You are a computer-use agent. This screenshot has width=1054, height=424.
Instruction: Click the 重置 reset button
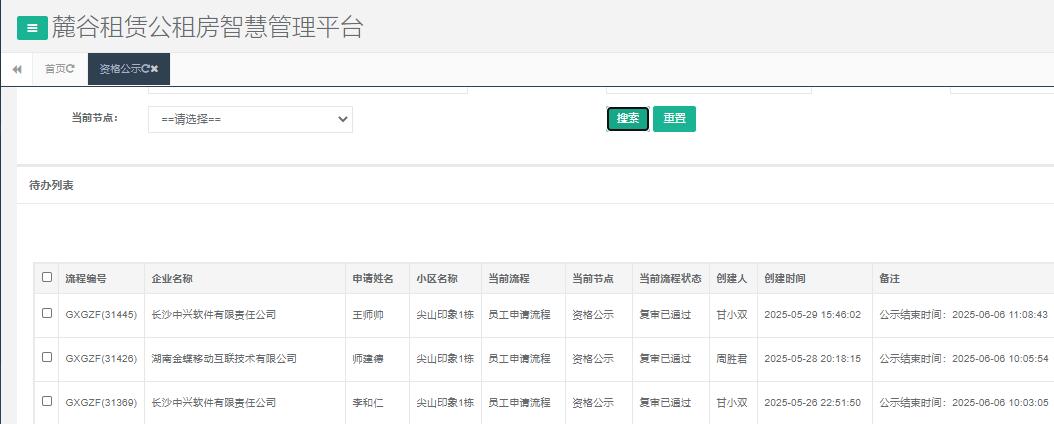674,119
